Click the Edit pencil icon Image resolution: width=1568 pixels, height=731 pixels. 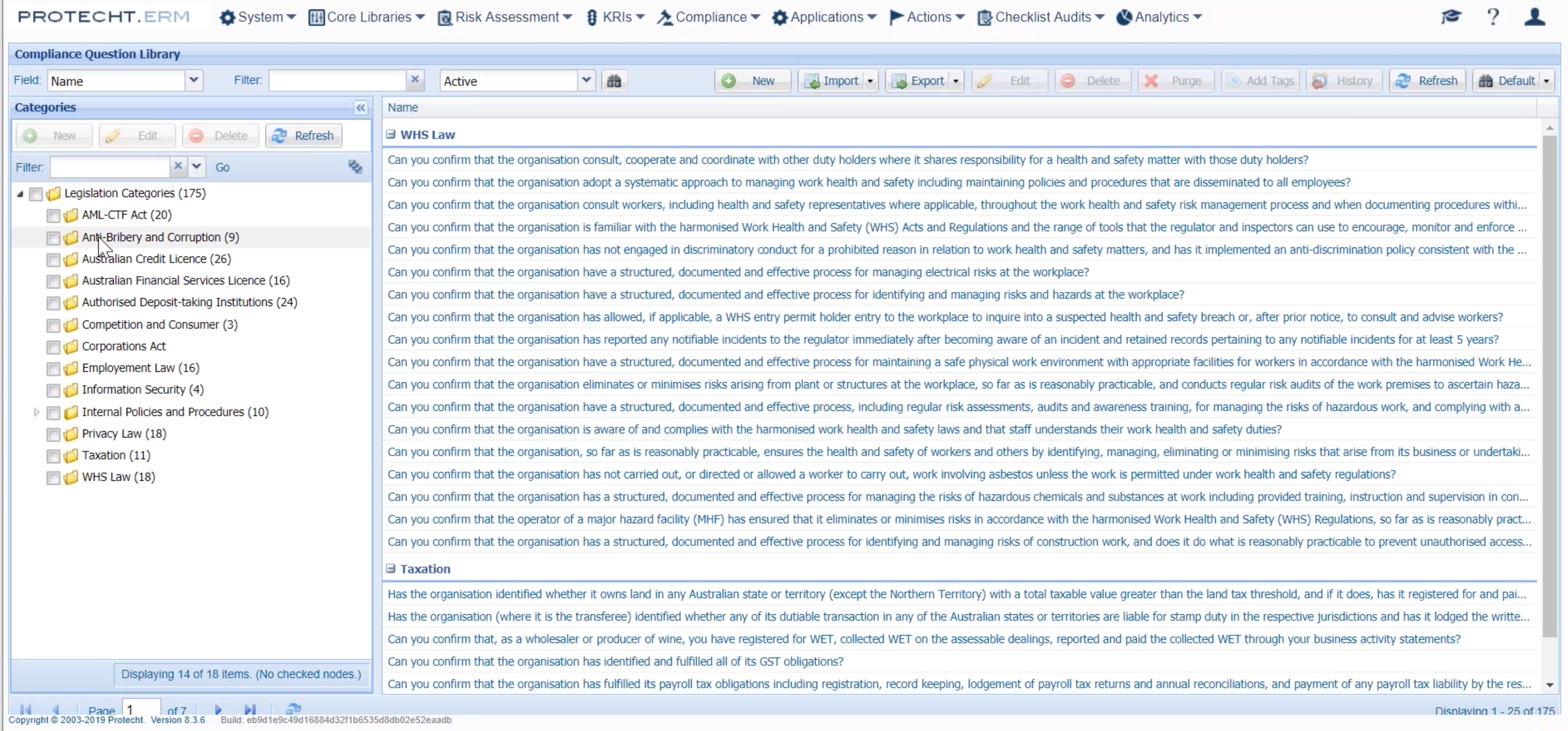click(x=984, y=81)
